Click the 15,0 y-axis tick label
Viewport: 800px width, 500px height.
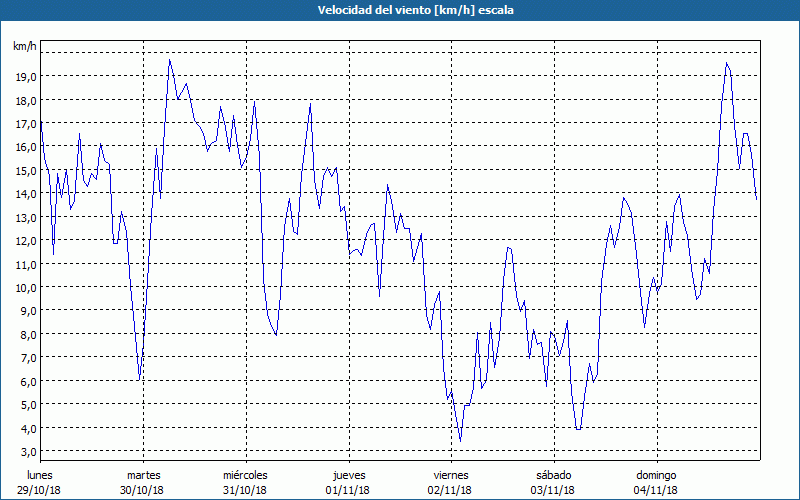[25, 170]
